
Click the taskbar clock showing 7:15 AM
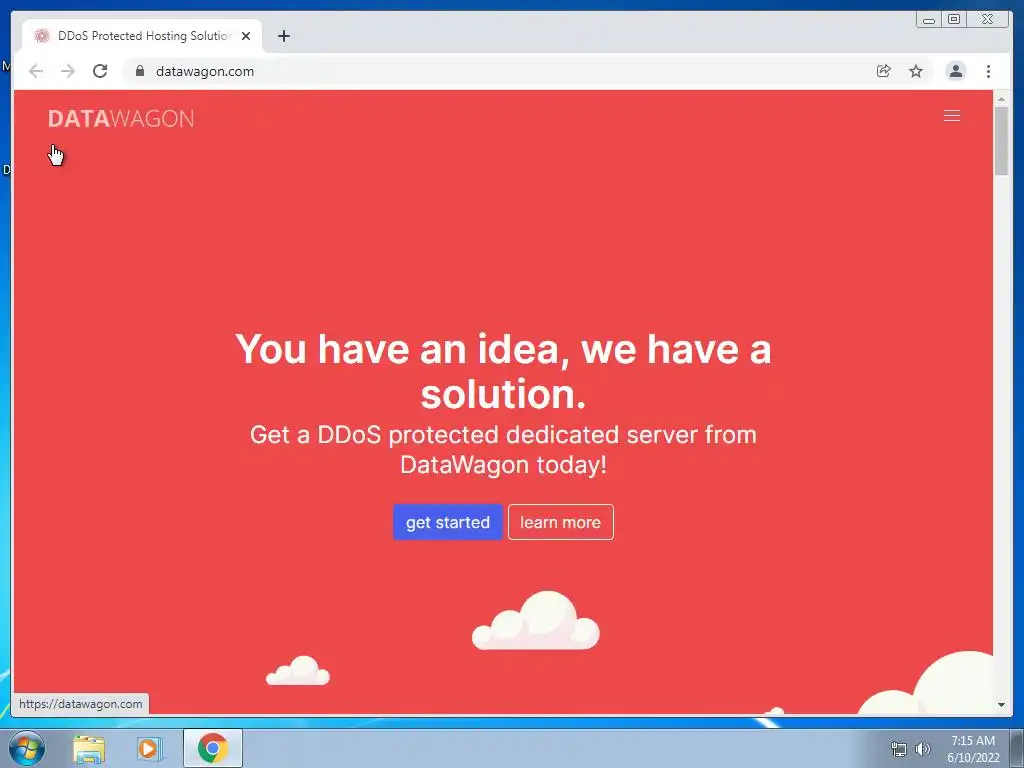coord(973,749)
